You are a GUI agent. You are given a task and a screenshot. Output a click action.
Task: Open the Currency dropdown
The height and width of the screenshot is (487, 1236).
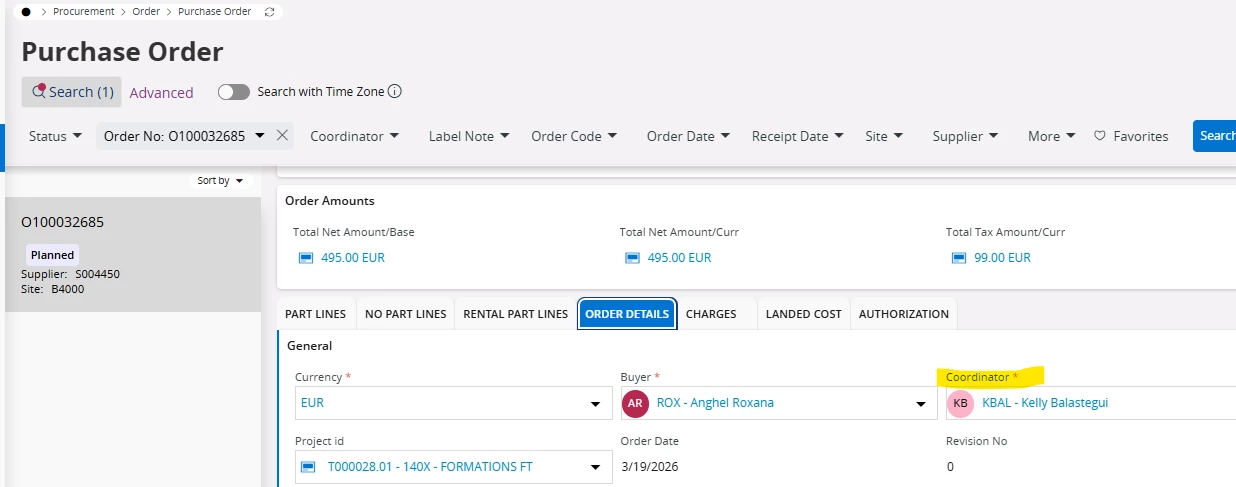point(596,404)
